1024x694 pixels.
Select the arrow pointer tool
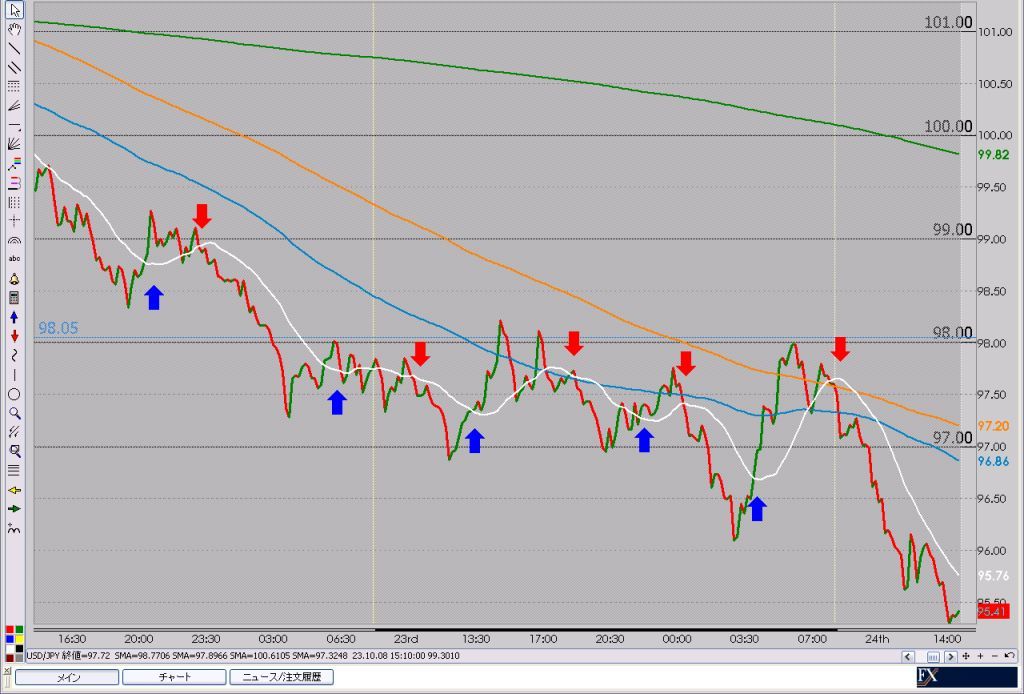pyautogui.click(x=14, y=11)
